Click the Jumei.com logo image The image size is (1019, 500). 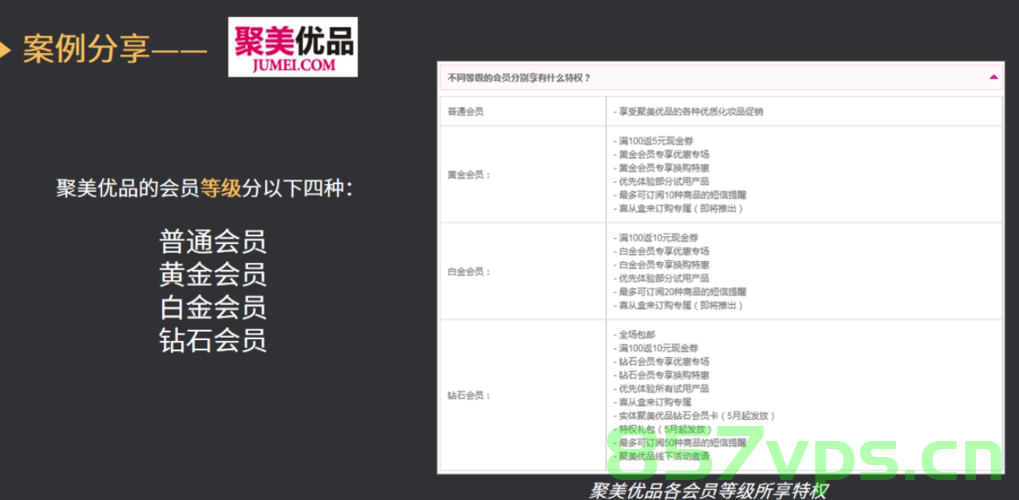pyautogui.click(x=292, y=47)
